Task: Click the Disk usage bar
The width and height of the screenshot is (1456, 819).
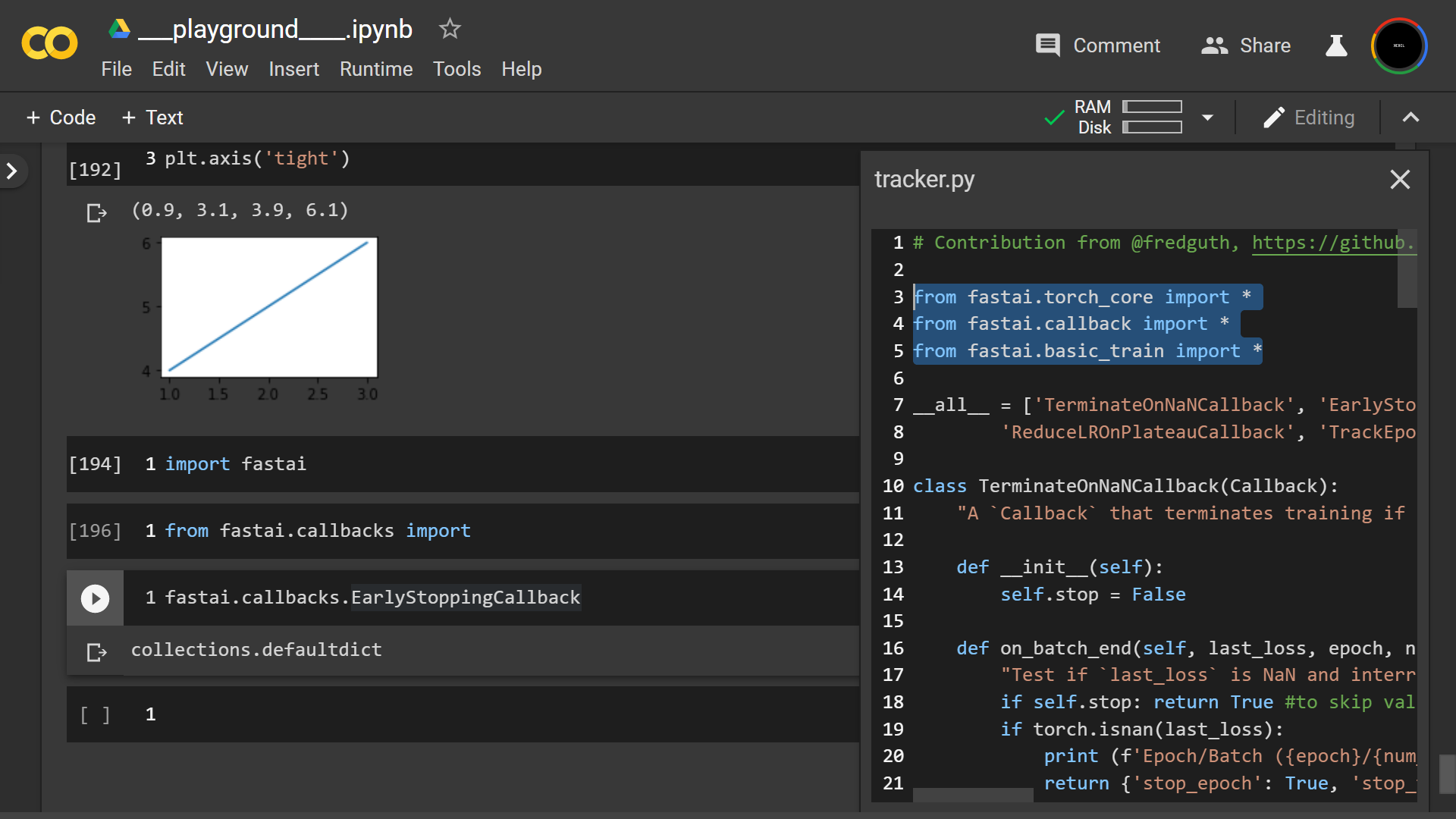Action: point(1152,127)
